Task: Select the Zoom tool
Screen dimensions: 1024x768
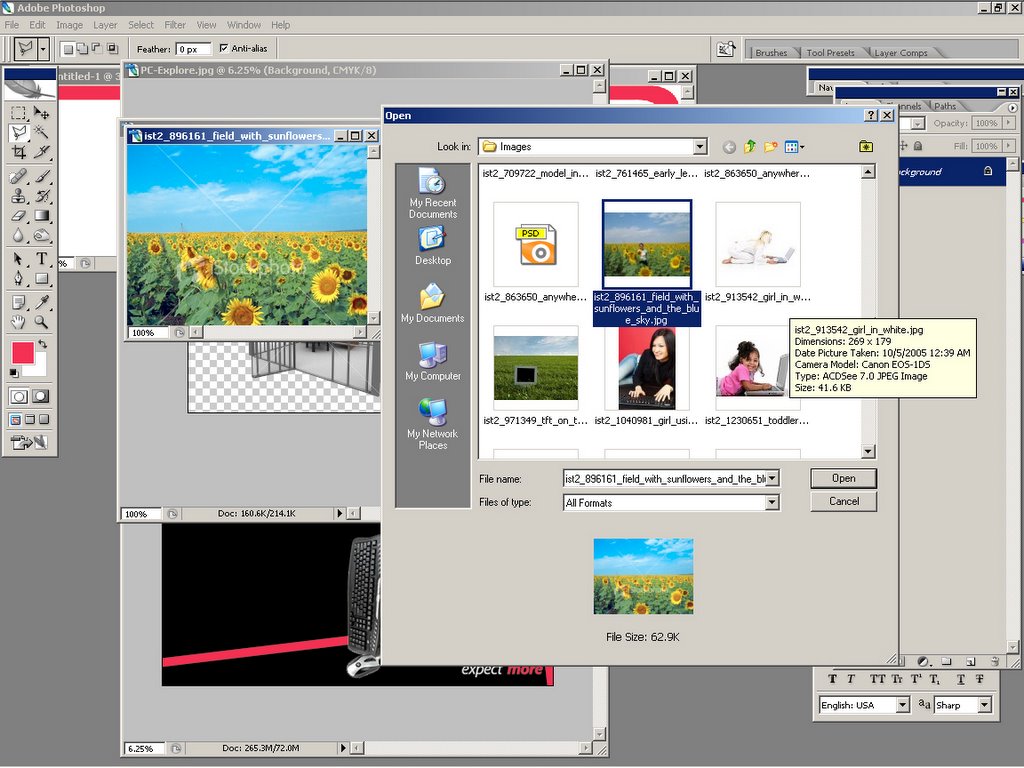Action: [41, 322]
